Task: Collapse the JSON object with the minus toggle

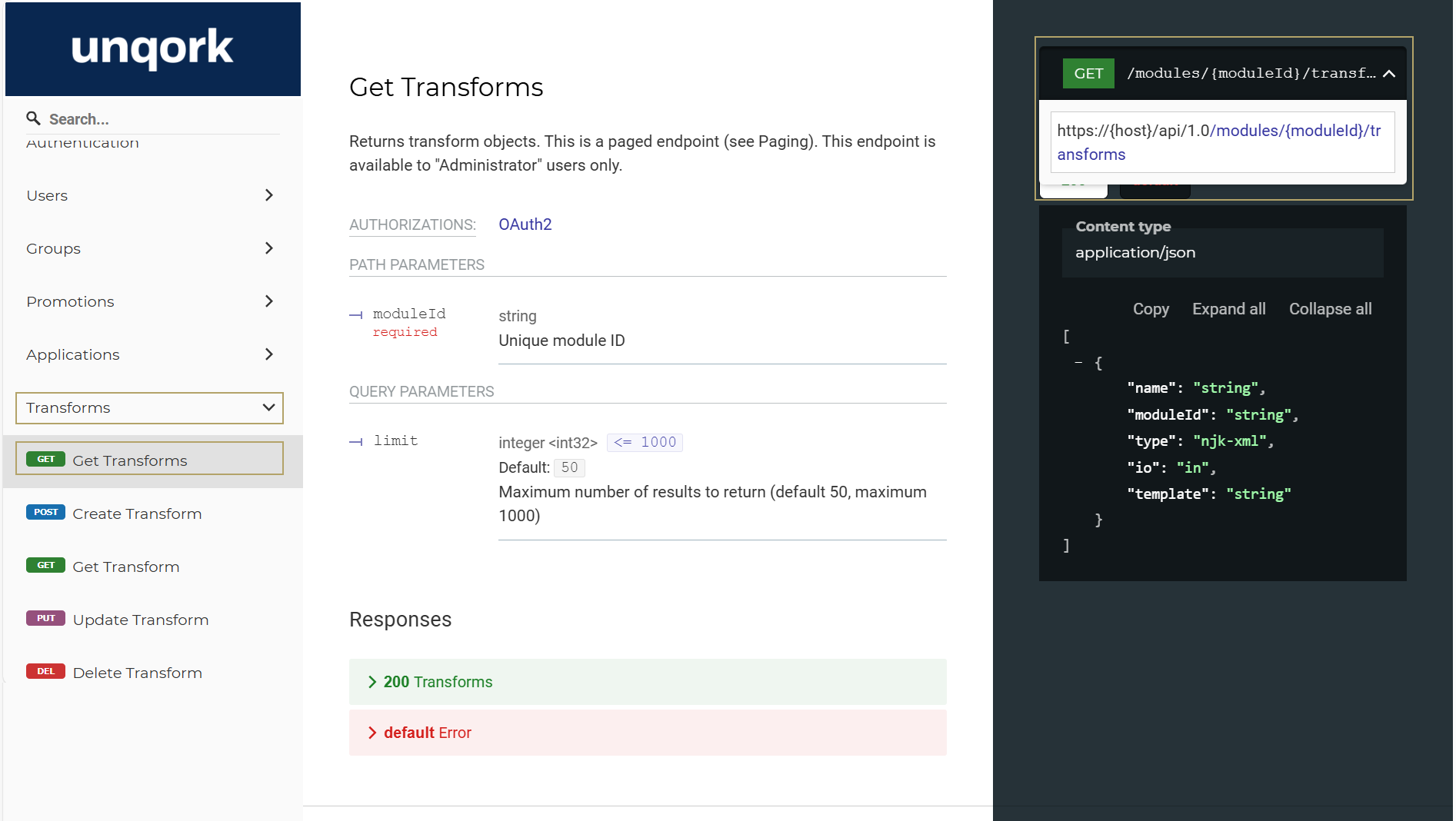Action: pos(1078,363)
